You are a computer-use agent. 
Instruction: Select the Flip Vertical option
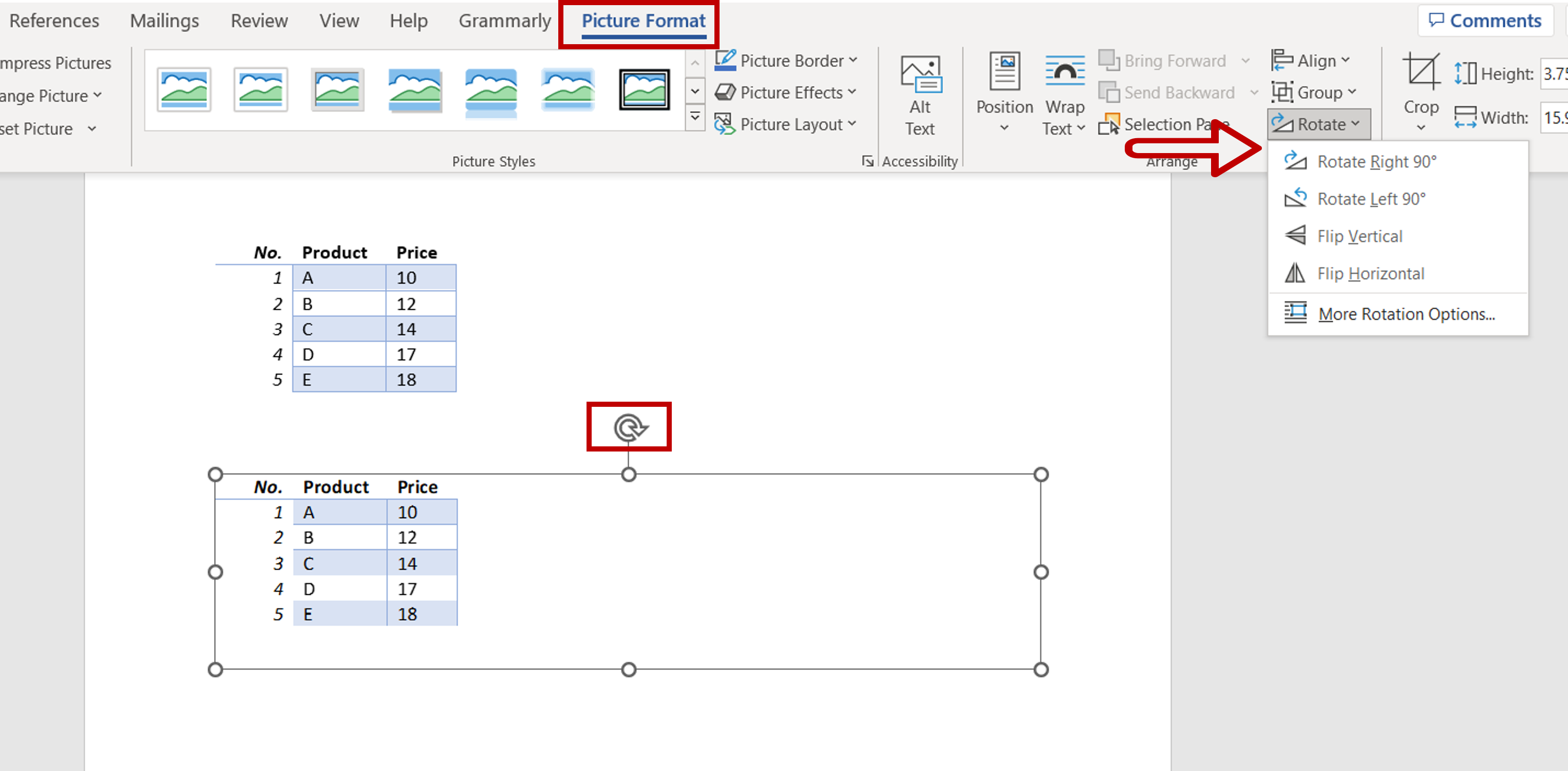pos(1358,235)
